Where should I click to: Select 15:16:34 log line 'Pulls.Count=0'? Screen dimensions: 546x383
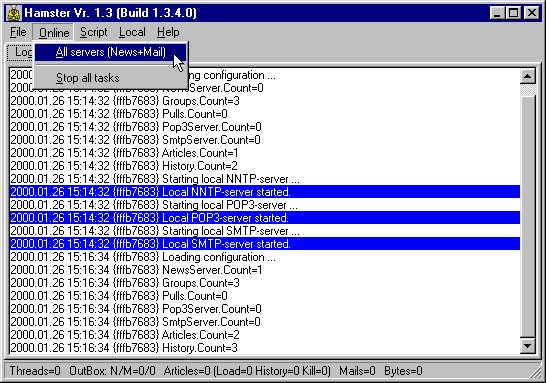pos(265,296)
